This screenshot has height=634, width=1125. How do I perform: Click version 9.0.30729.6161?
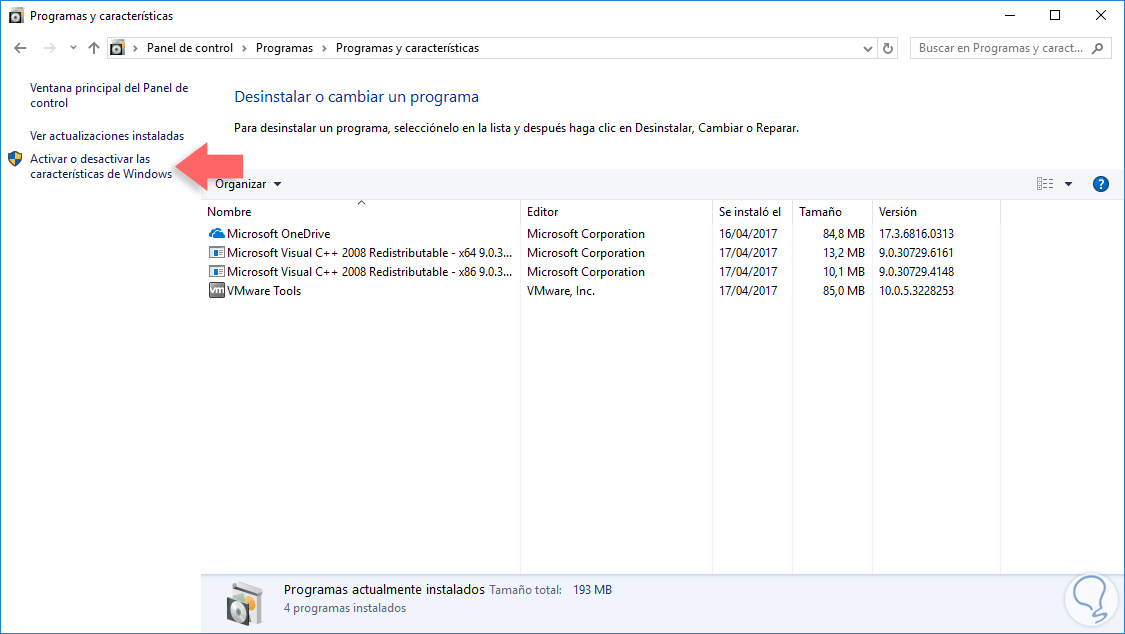916,252
